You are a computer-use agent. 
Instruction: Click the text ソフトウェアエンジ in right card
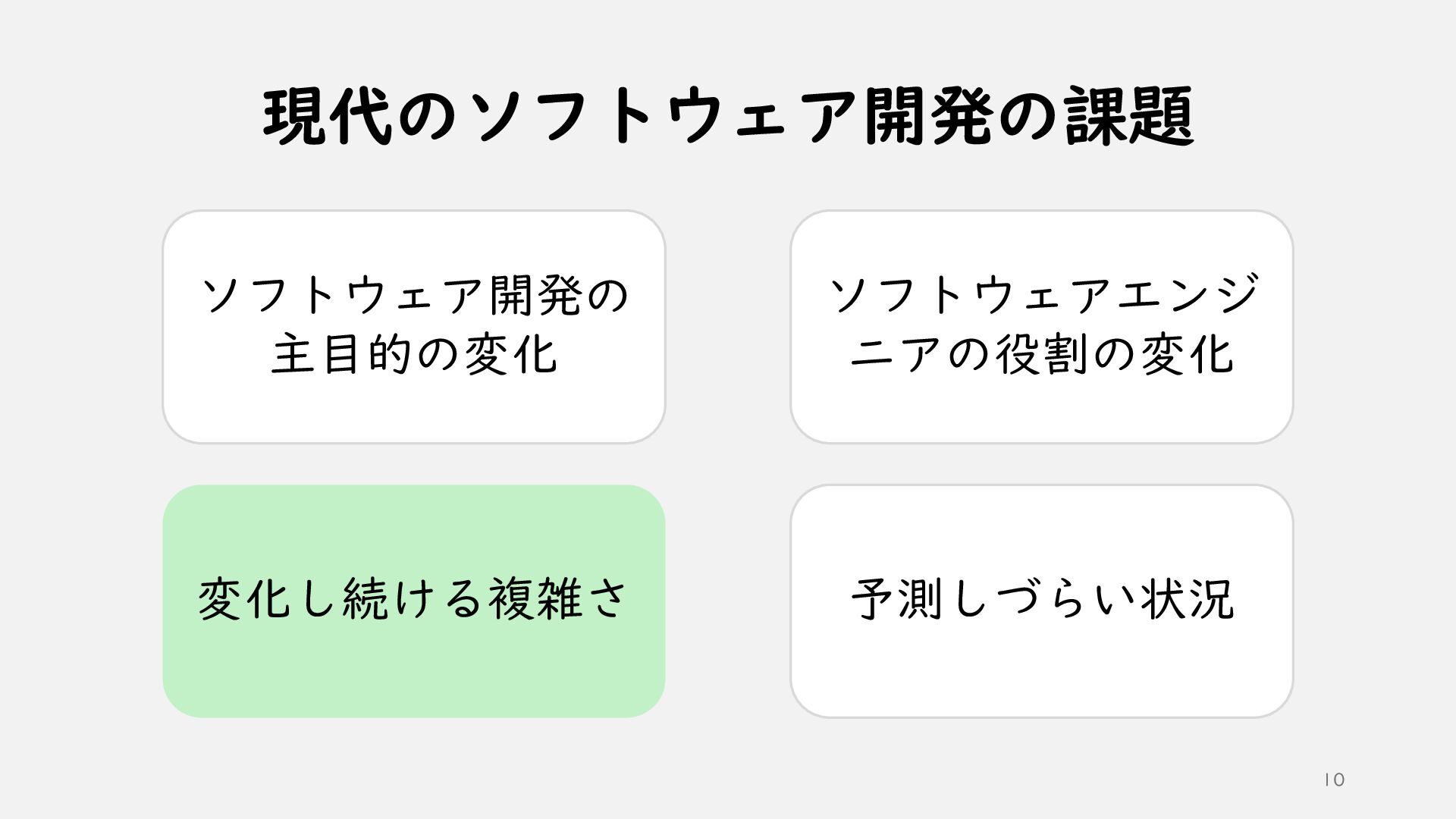point(1043,294)
